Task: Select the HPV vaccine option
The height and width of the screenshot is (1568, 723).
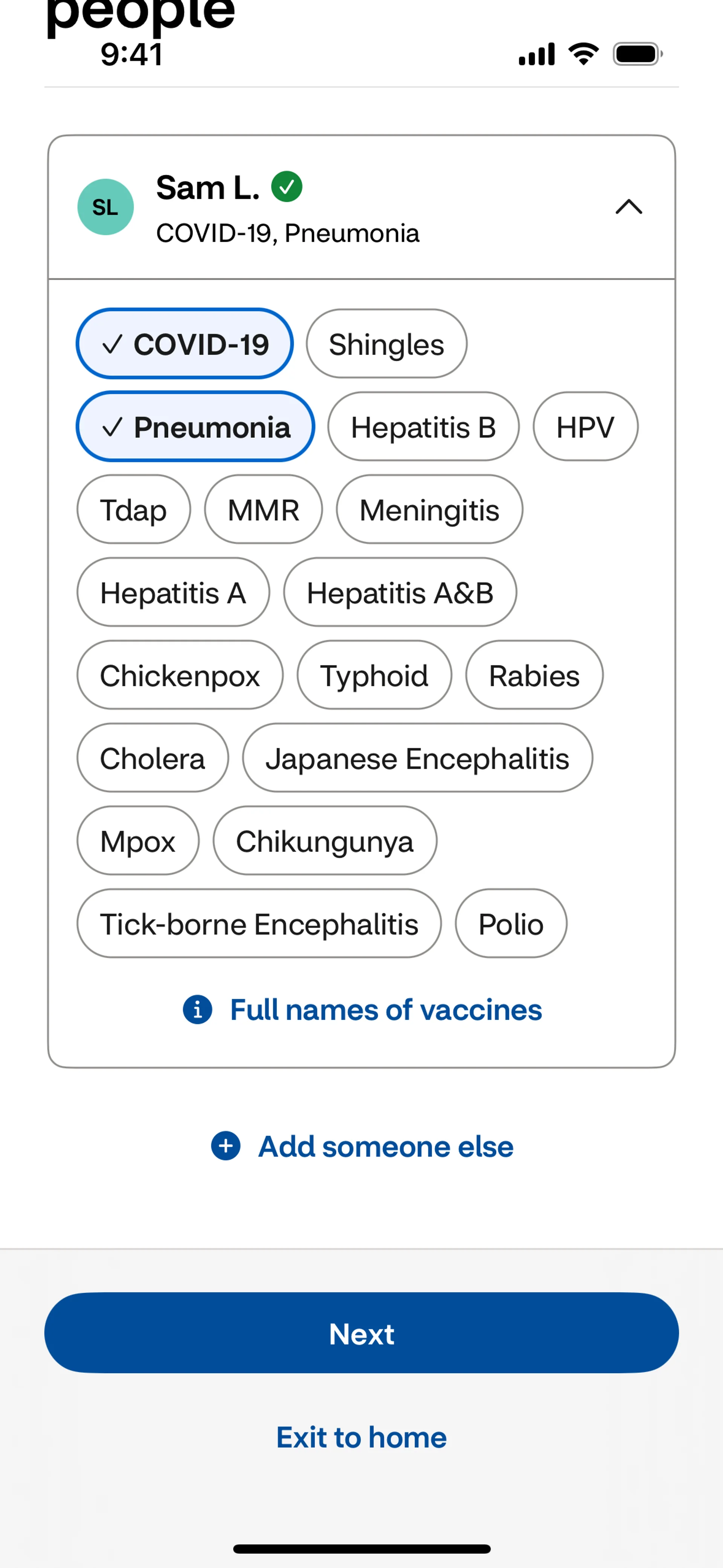Action: pyautogui.click(x=585, y=427)
